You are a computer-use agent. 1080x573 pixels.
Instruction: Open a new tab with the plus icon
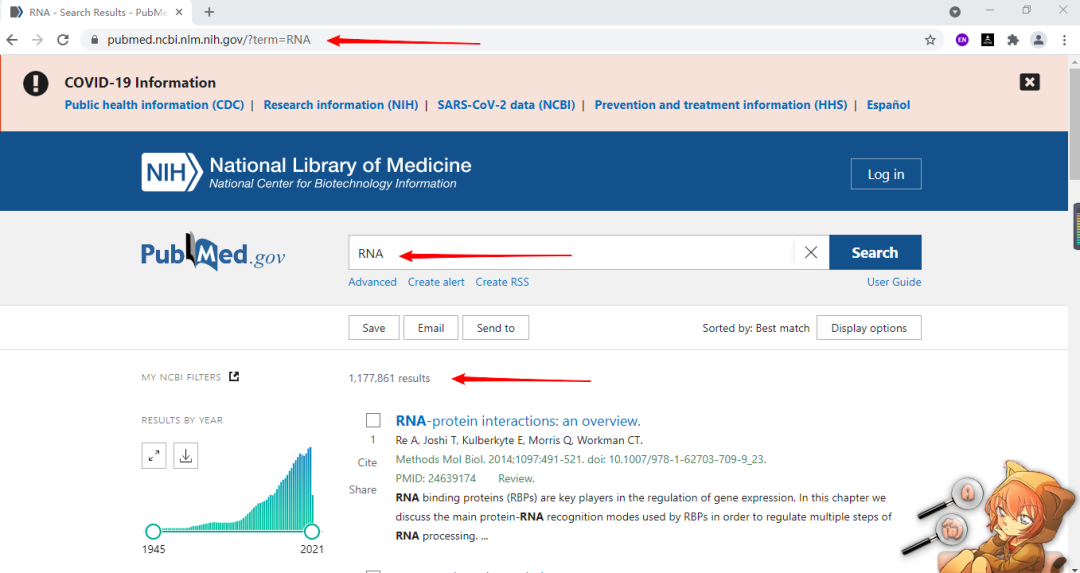point(209,12)
